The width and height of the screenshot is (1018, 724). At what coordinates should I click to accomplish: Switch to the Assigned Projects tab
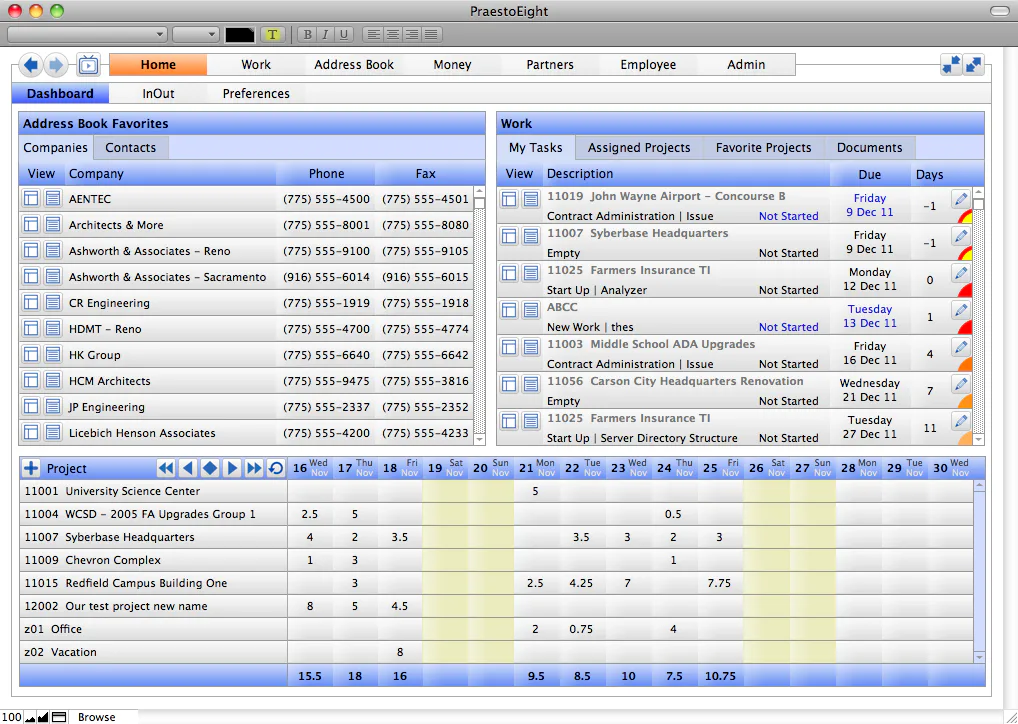coord(639,147)
